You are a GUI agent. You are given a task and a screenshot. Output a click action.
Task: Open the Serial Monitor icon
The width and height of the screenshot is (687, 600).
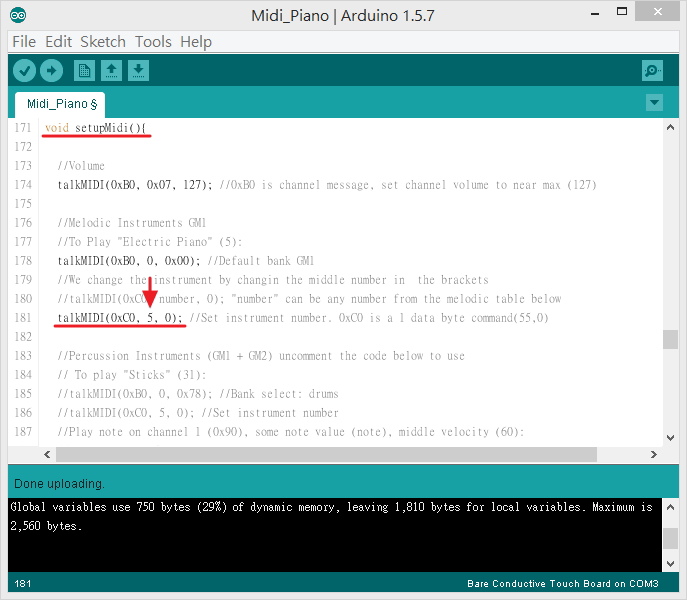click(x=652, y=71)
